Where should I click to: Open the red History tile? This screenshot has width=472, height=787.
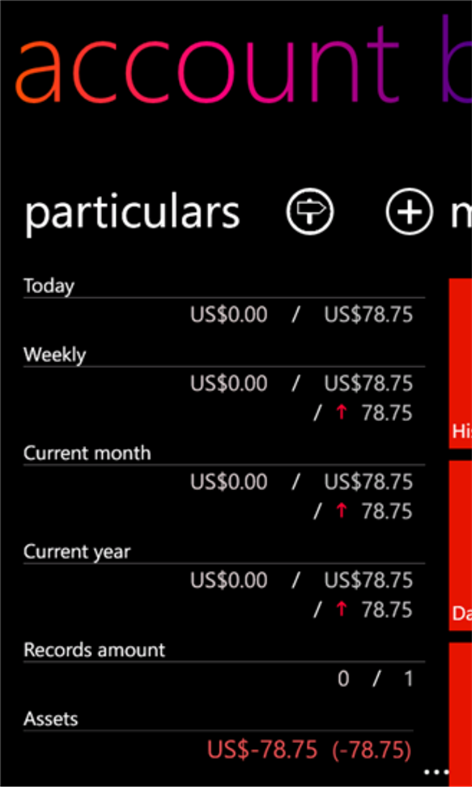[460, 363]
